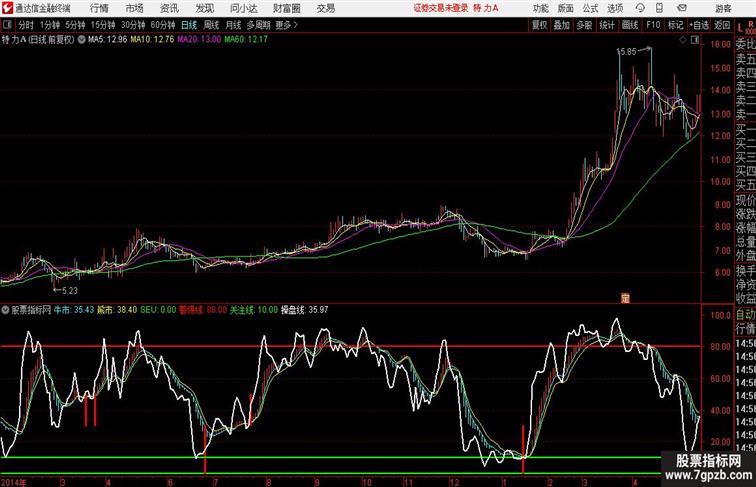Switch to the 1分钟 period tab
Screen dimensions: 756x487
tap(50, 25)
